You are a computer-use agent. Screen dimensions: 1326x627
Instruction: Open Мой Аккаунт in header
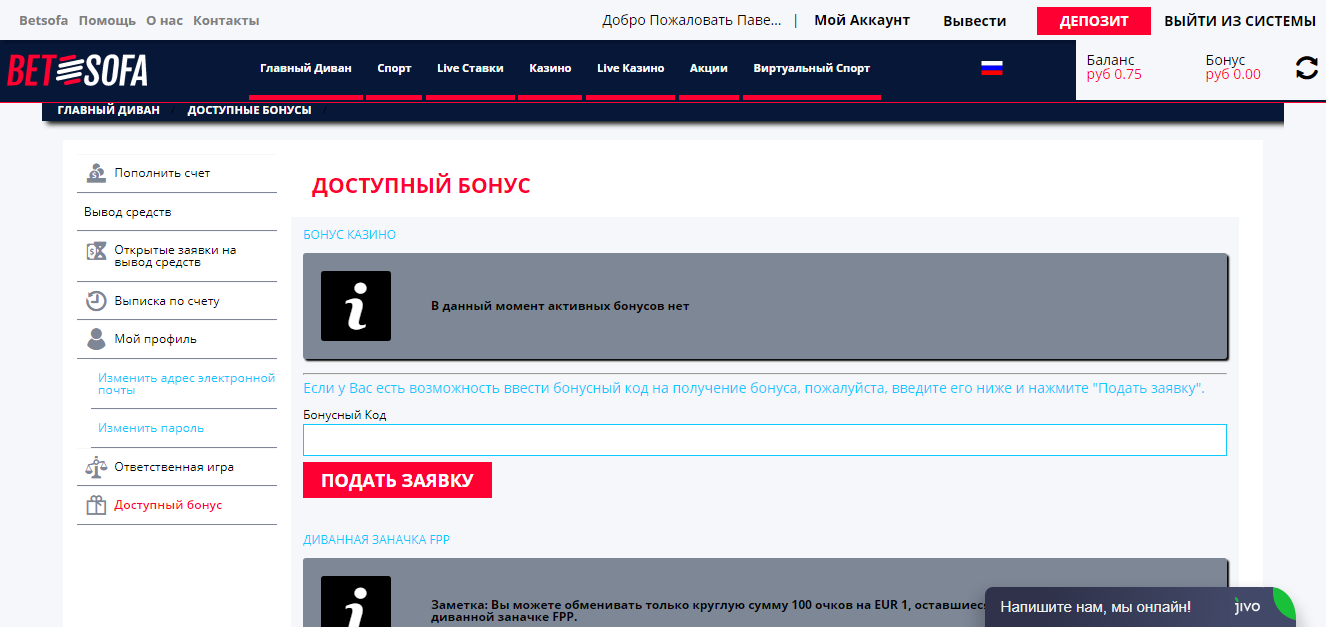click(x=862, y=20)
